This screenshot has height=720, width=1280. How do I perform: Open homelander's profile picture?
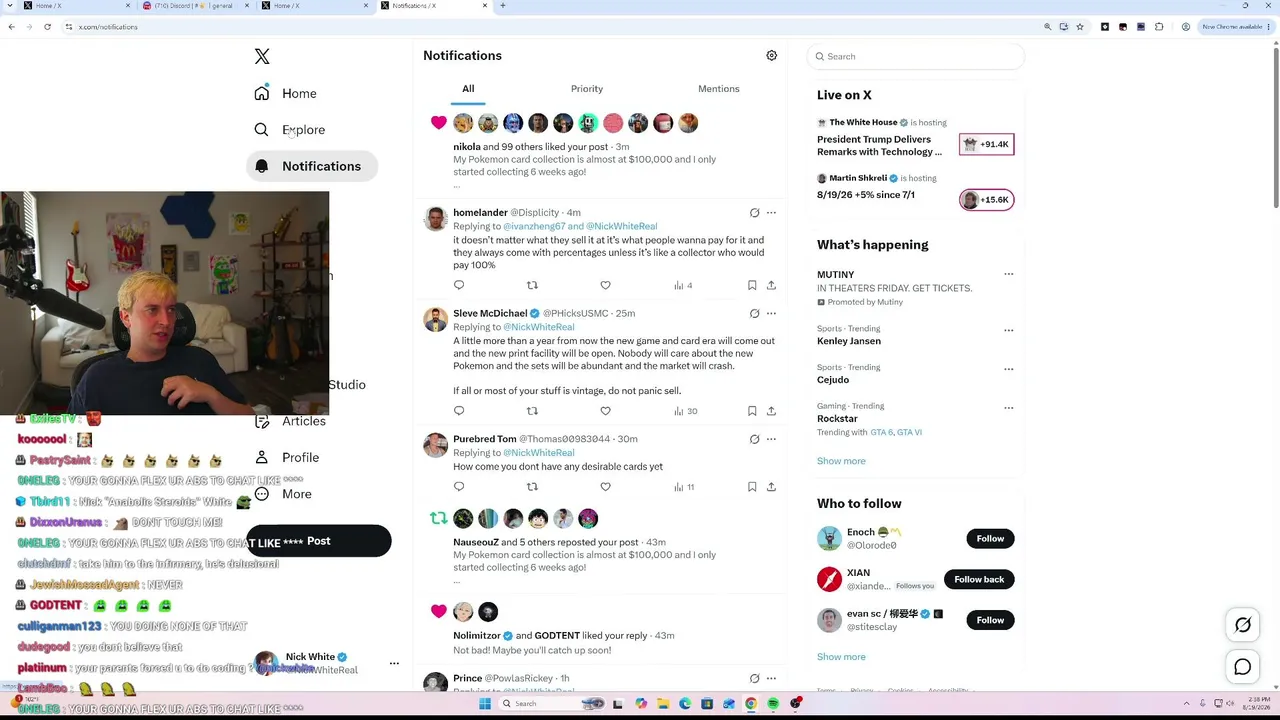tap(435, 220)
